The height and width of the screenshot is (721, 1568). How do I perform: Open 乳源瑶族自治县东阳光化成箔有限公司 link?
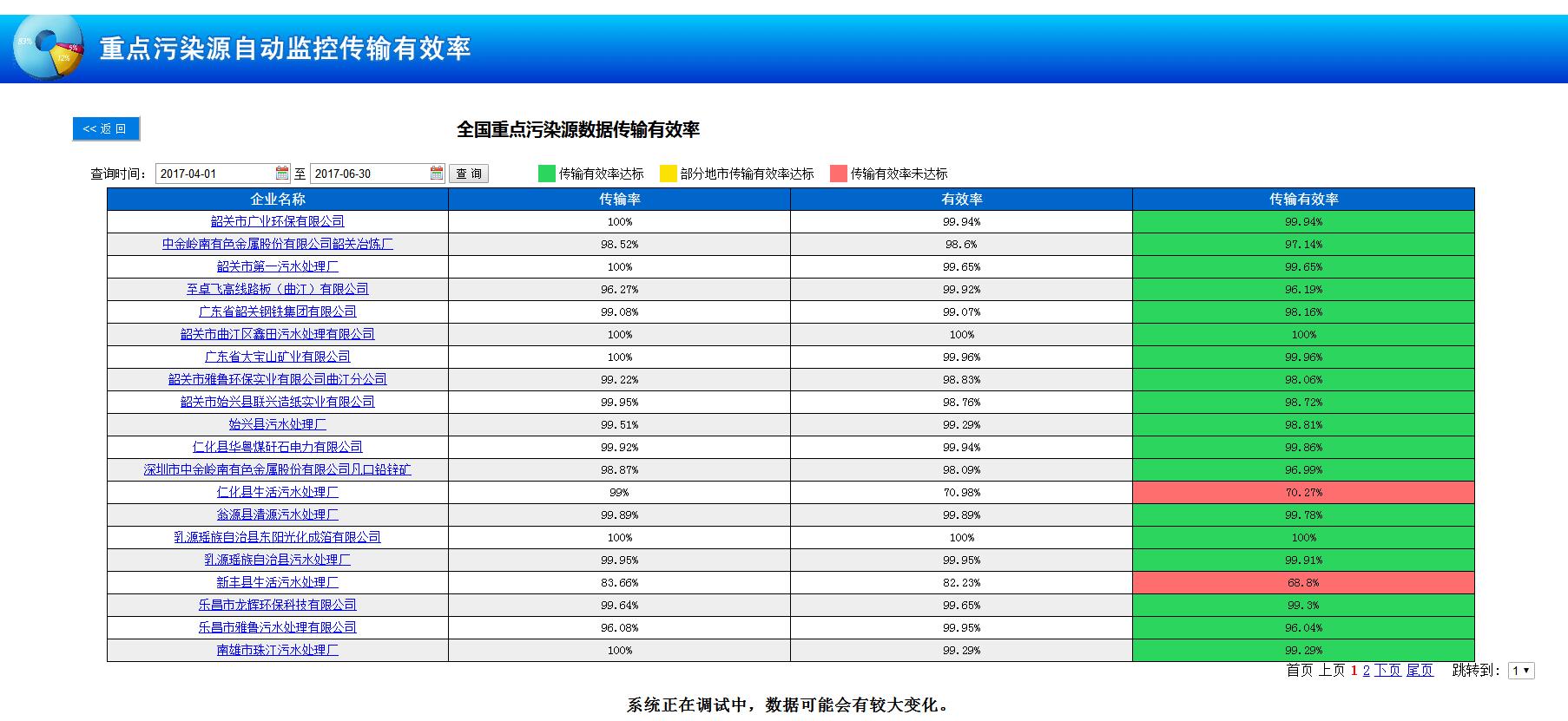point(278,537)
